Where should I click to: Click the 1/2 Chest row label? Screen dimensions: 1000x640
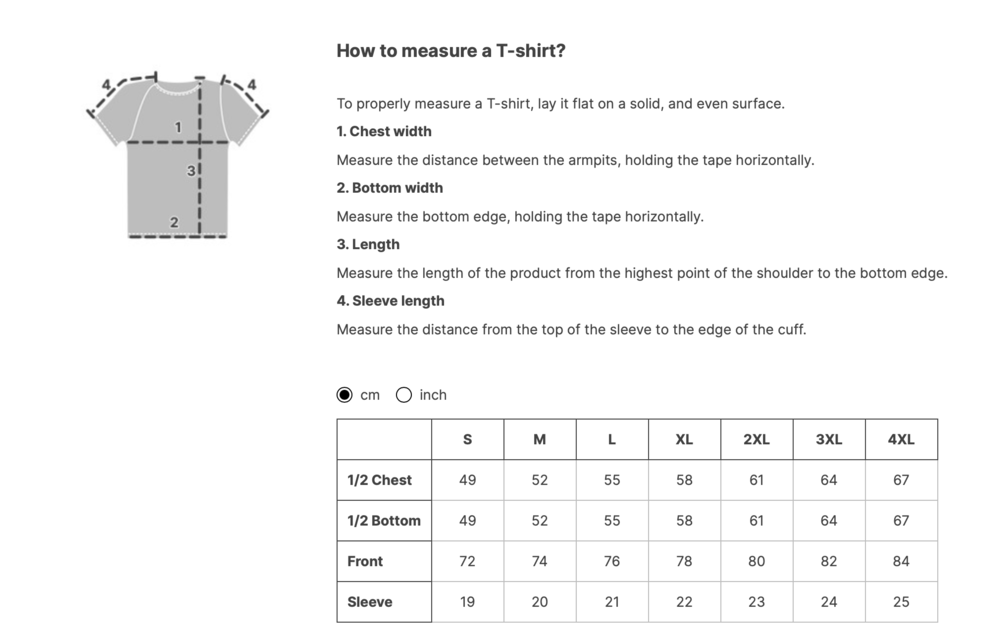380,480
